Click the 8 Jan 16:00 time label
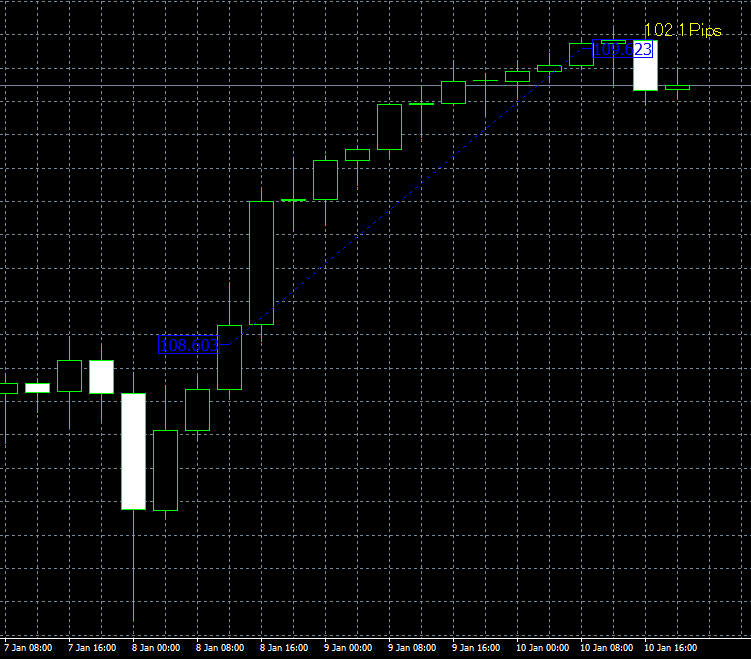 pos(284,648)
